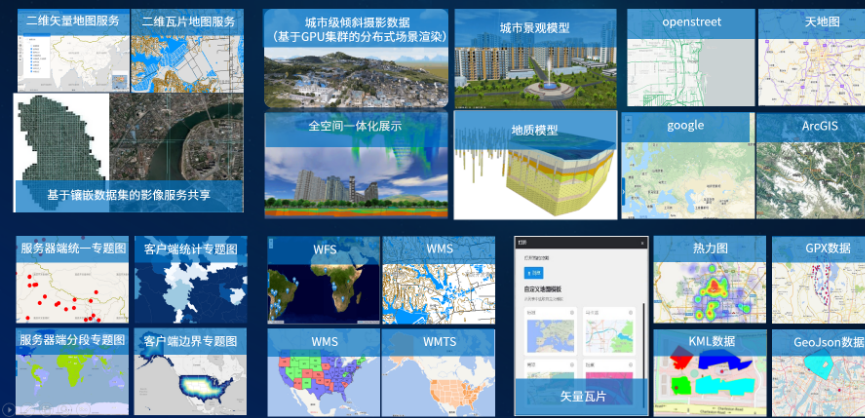Image resolution: width=865 pixels, height=418 pixels.
Task: Click the blue button in the 矢量瓦片 panel
Action: point(533,273)
